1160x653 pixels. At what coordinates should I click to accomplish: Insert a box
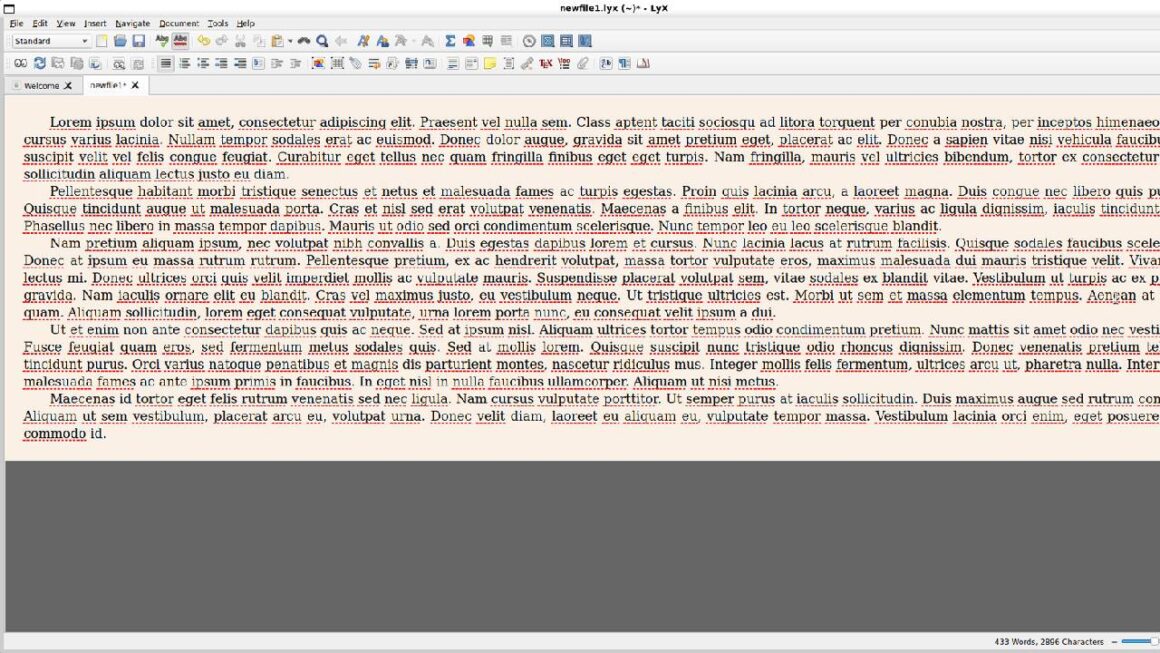(508, 64)
